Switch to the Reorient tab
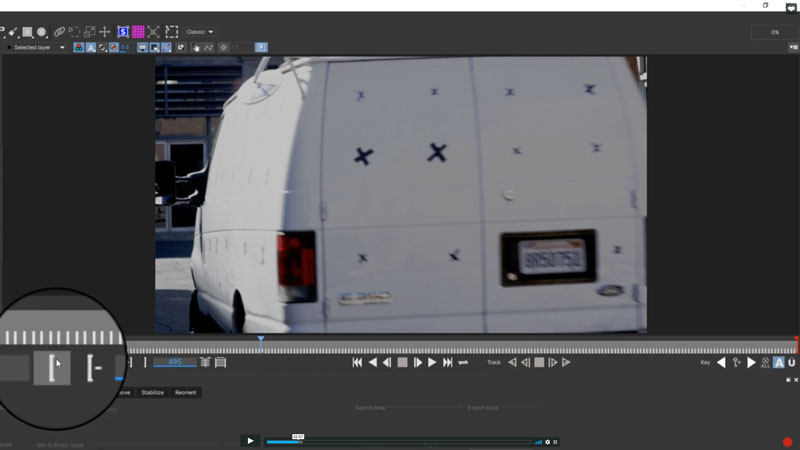 (185, 392)
